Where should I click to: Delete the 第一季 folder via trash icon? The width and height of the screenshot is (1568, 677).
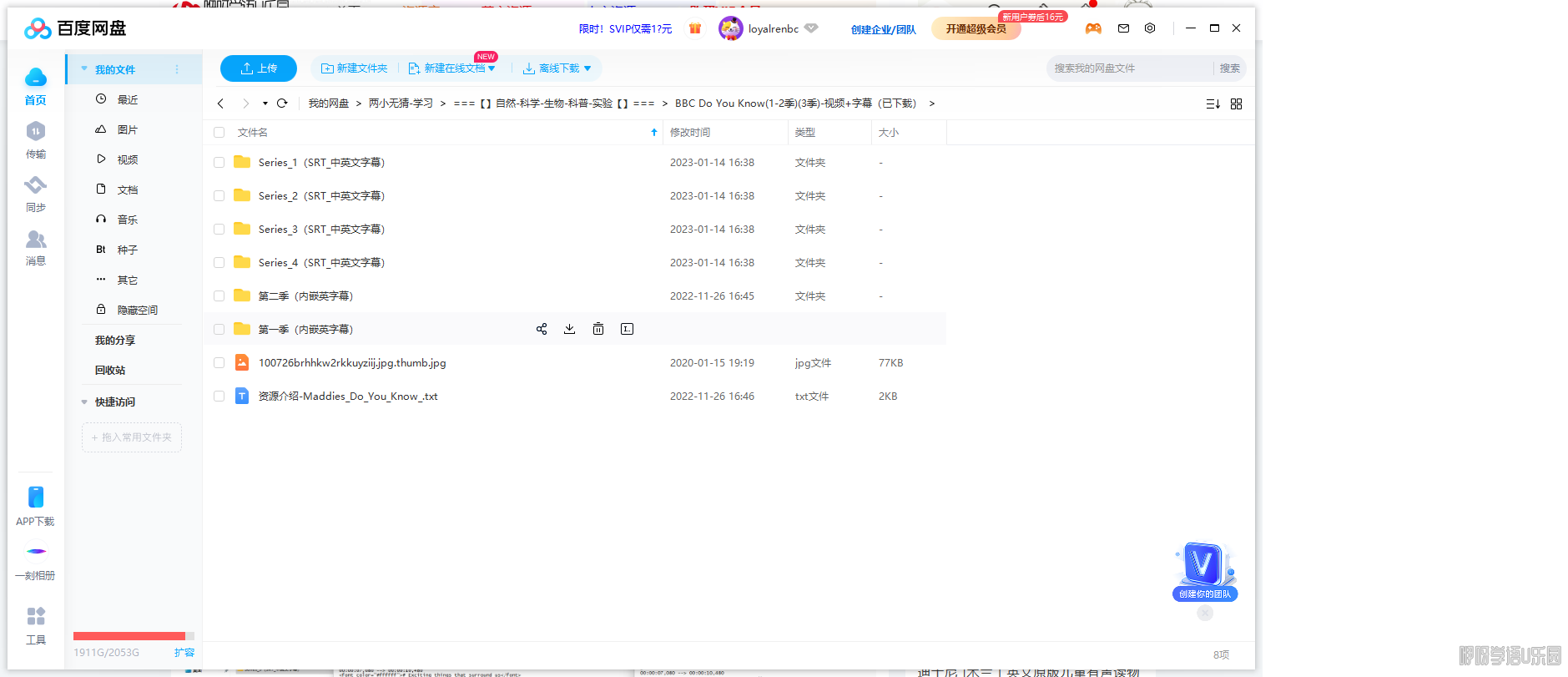click(x=598, y=329)
